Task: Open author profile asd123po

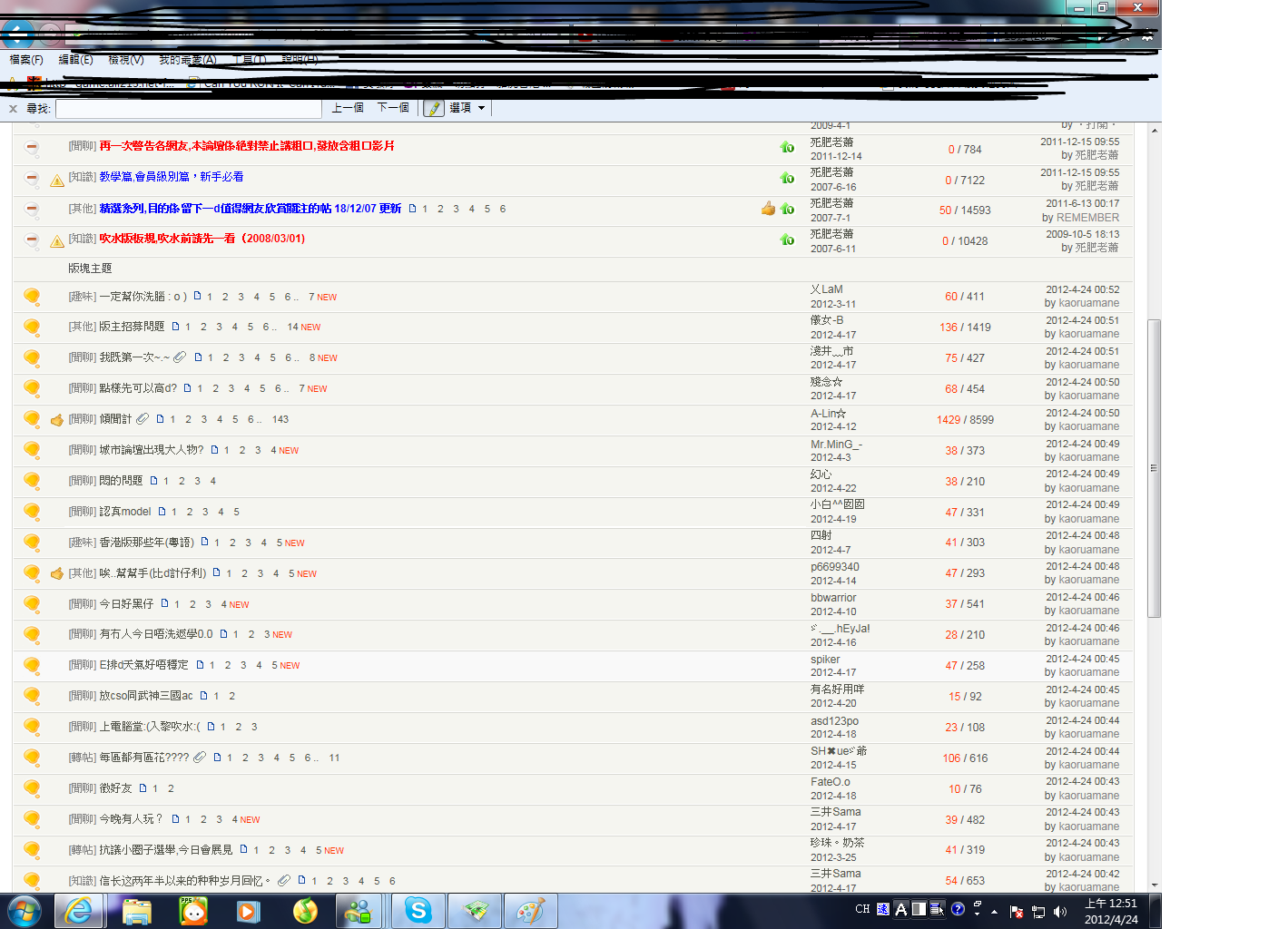Action: pos(834,721)
